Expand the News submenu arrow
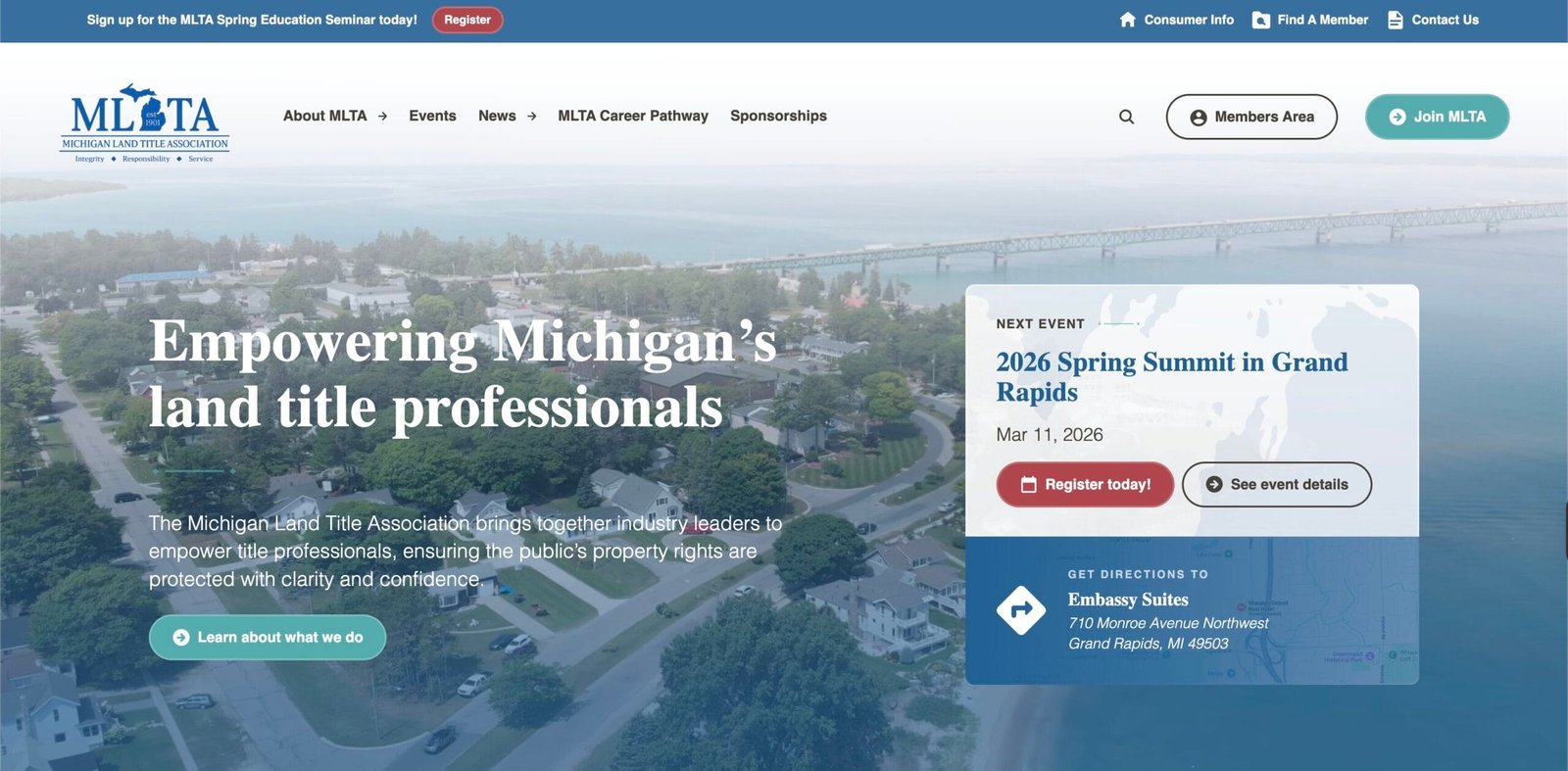Viewport: 1568px width, 771px height. point(531,117)
